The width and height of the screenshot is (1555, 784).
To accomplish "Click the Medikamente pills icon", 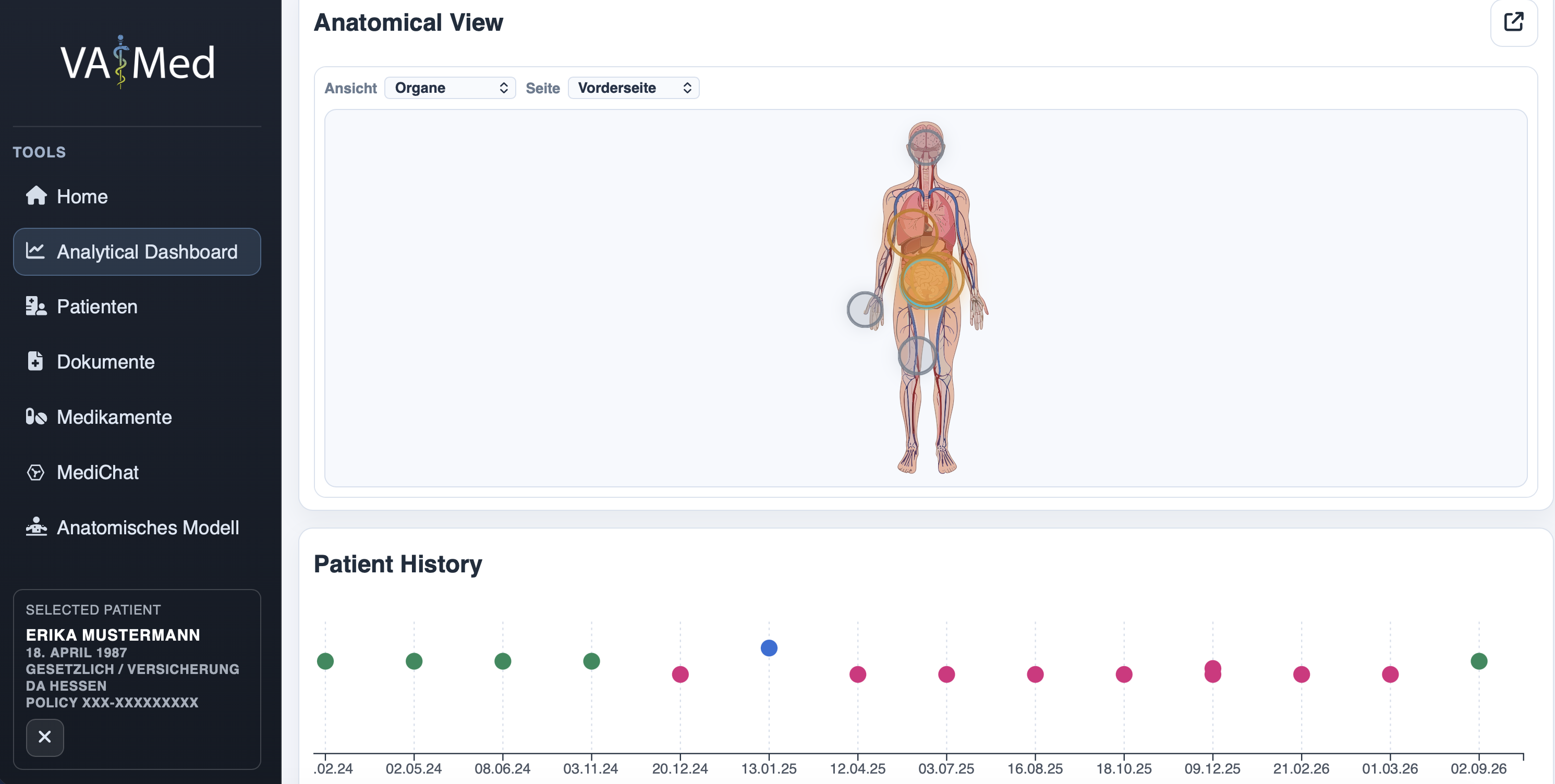I will coord(36,416).
